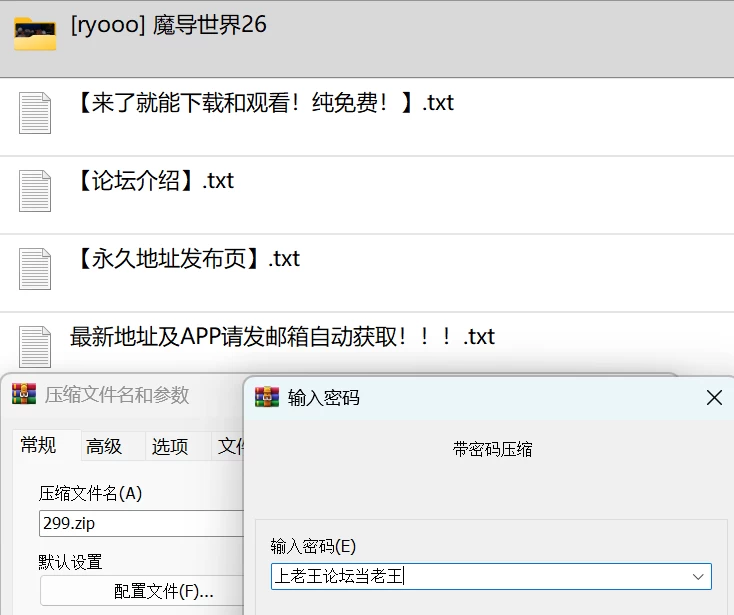Open the 选项 tab
Viewport: 734px width, 615px height.
tap(169, 446)
